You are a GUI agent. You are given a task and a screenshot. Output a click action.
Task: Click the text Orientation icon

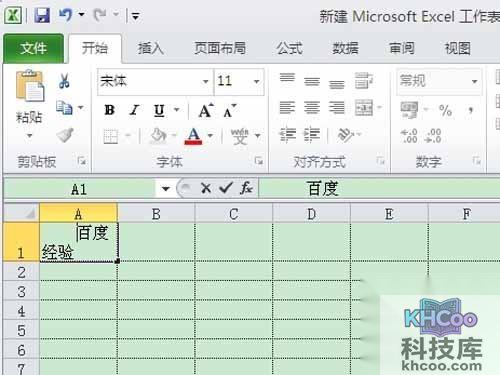(x=347, y=135)
